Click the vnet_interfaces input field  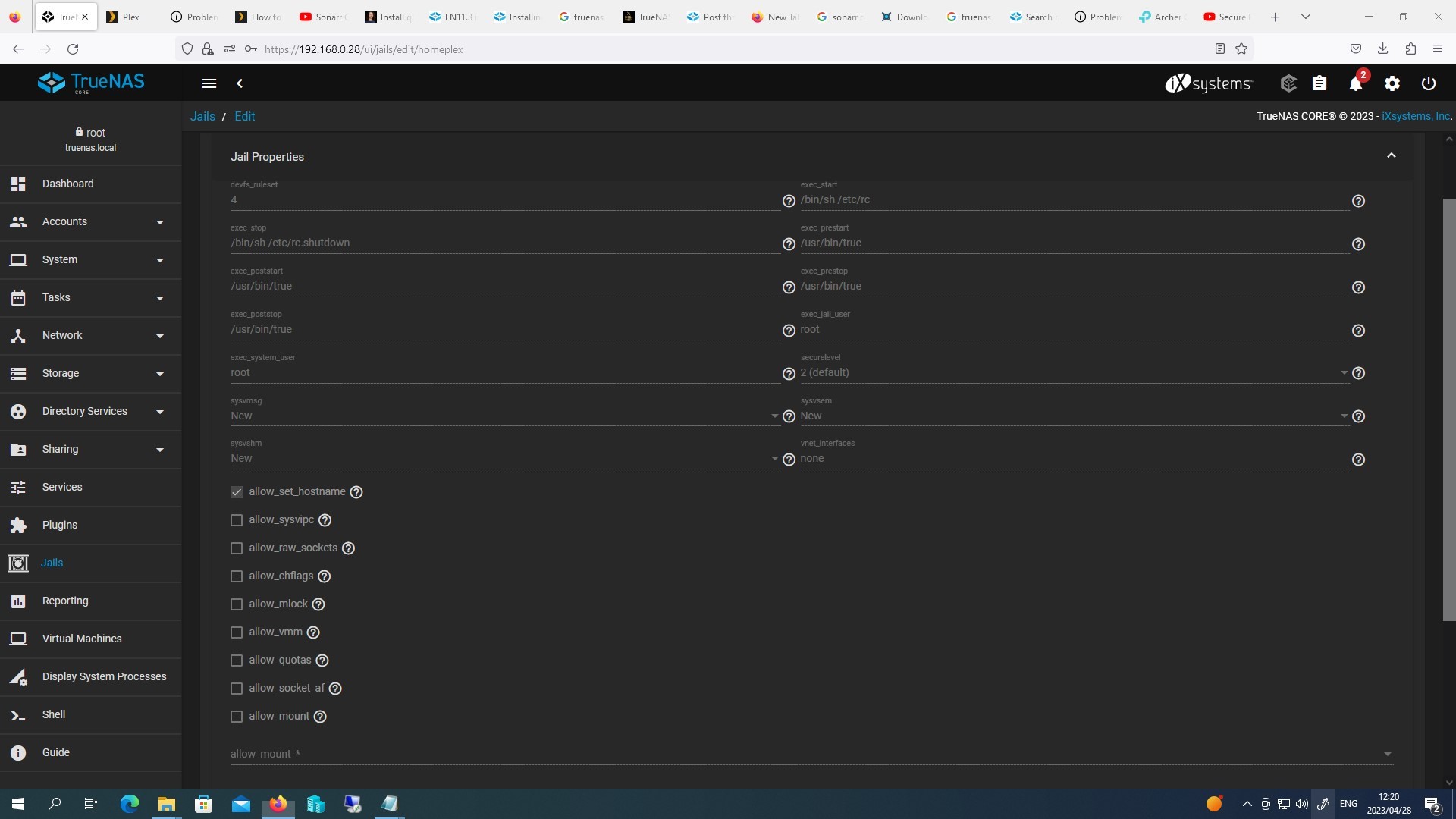coord(1075,459)
